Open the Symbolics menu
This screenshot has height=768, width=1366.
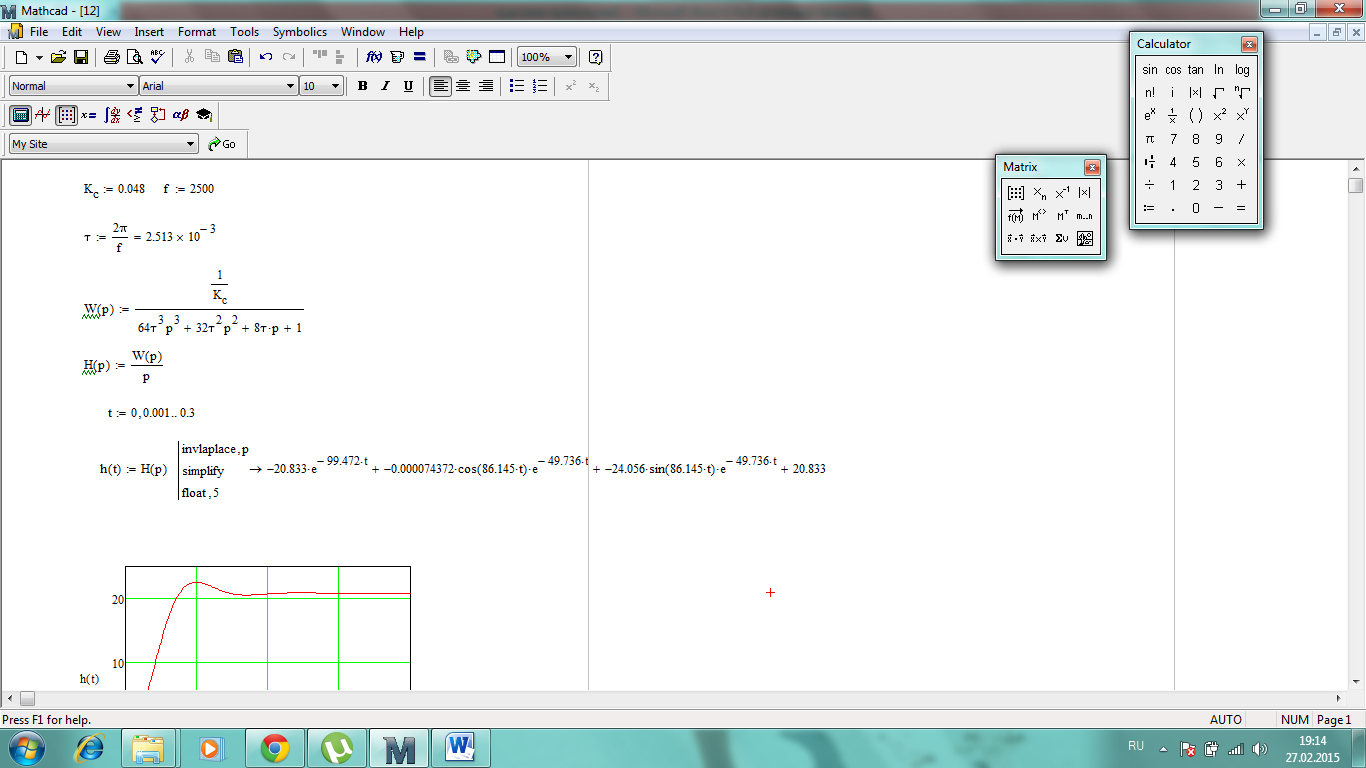299,32
